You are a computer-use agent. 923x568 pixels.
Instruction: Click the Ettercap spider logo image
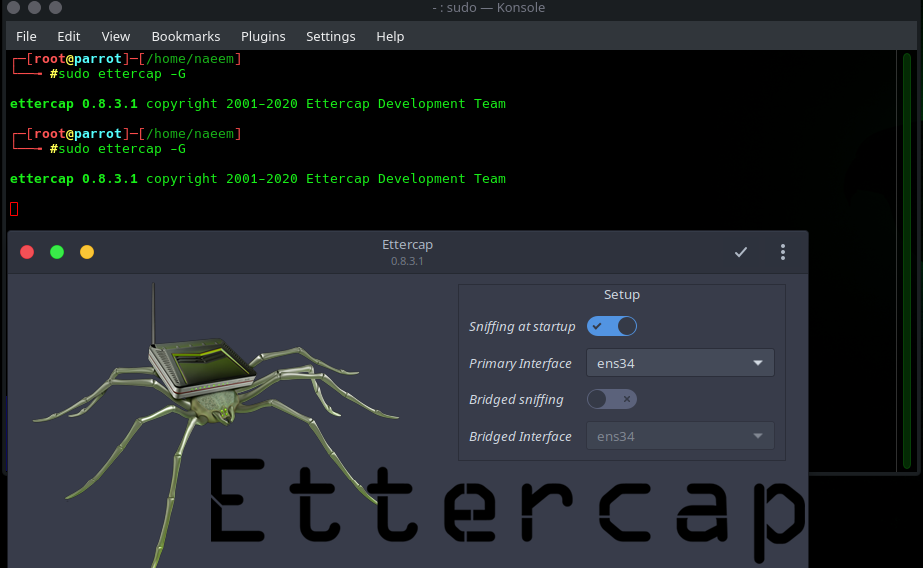point(215,424)
